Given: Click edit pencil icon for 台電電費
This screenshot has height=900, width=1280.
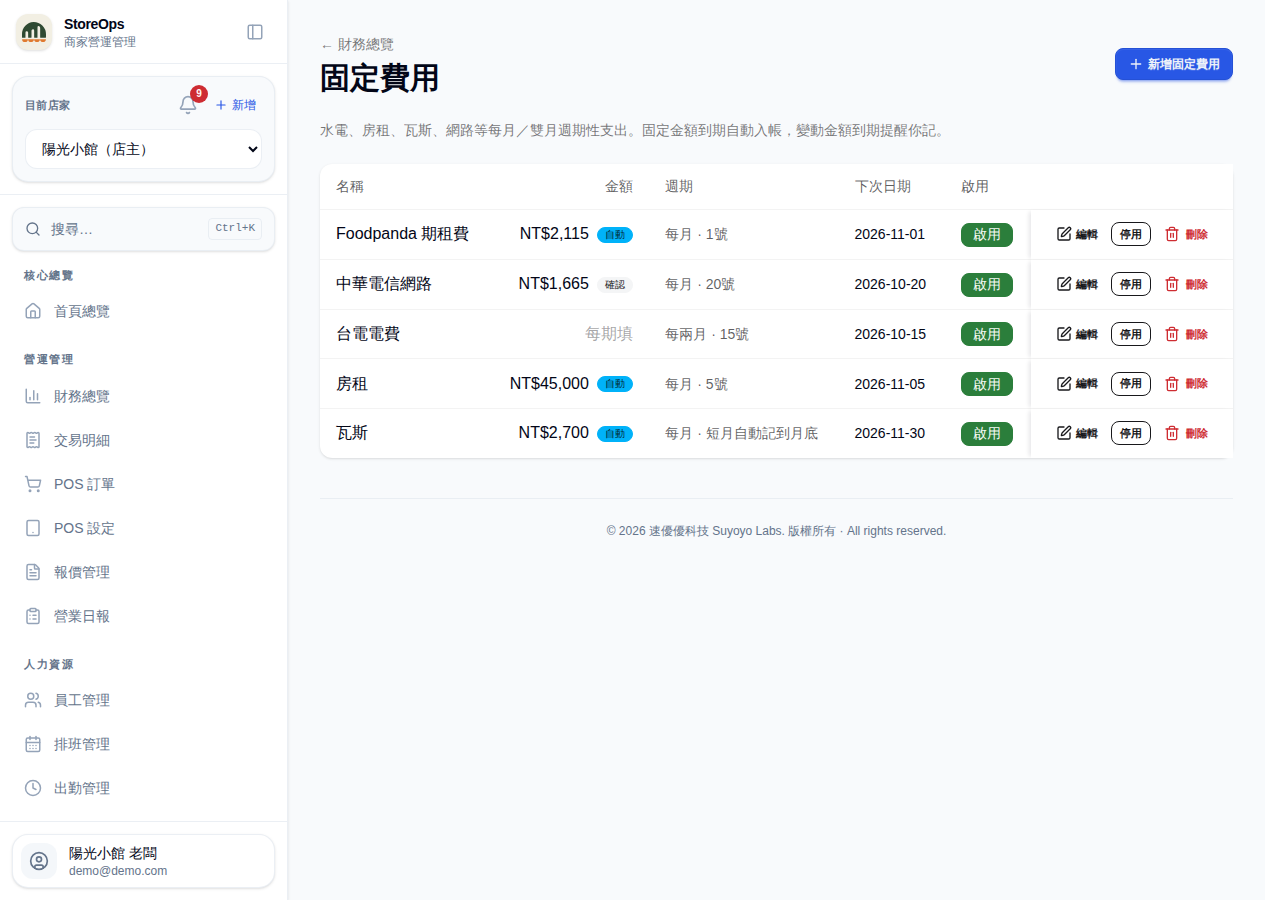Looking at the screenshot, I should 1064,334.
